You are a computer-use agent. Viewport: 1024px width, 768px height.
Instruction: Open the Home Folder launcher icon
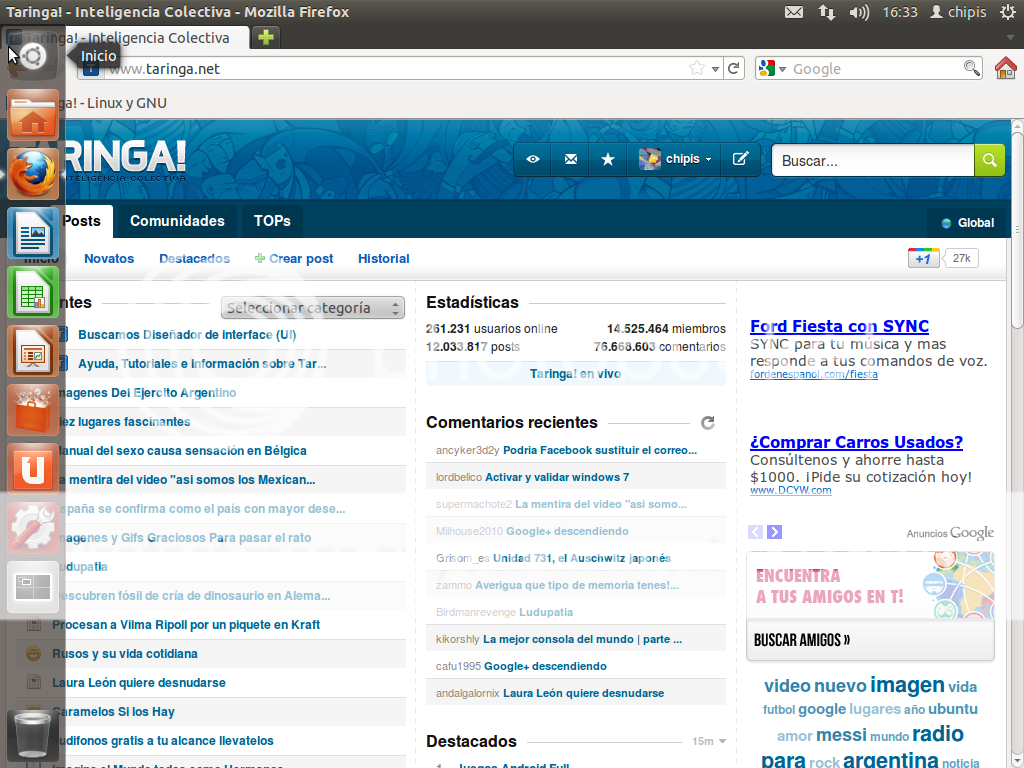[33, 116]
